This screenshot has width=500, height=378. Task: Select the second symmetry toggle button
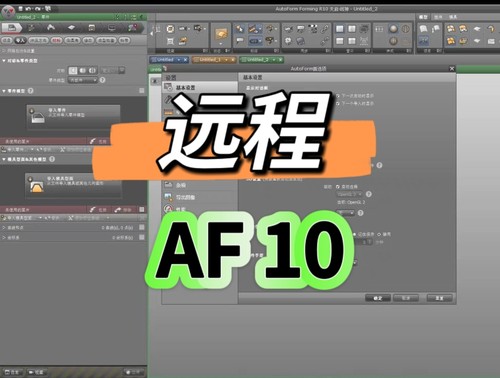pos(83,71)
